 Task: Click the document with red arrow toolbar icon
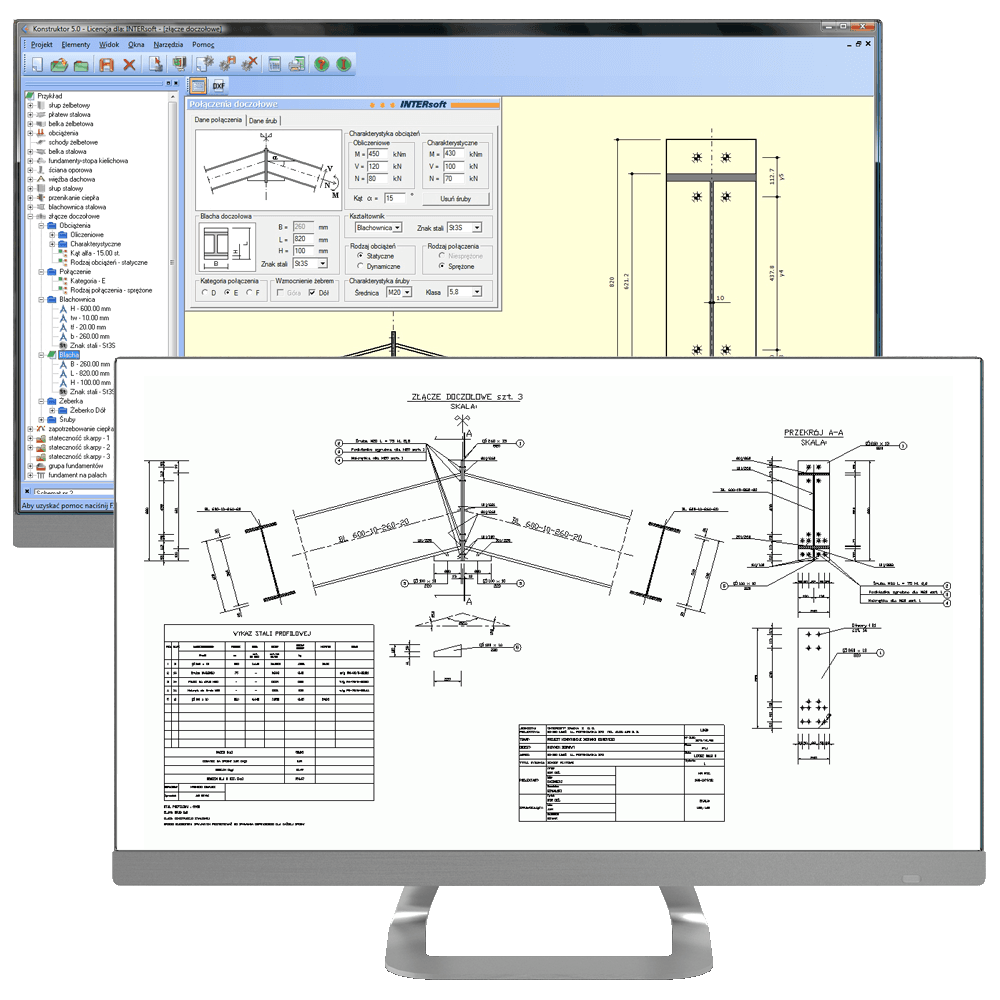(x=156, y=64)
